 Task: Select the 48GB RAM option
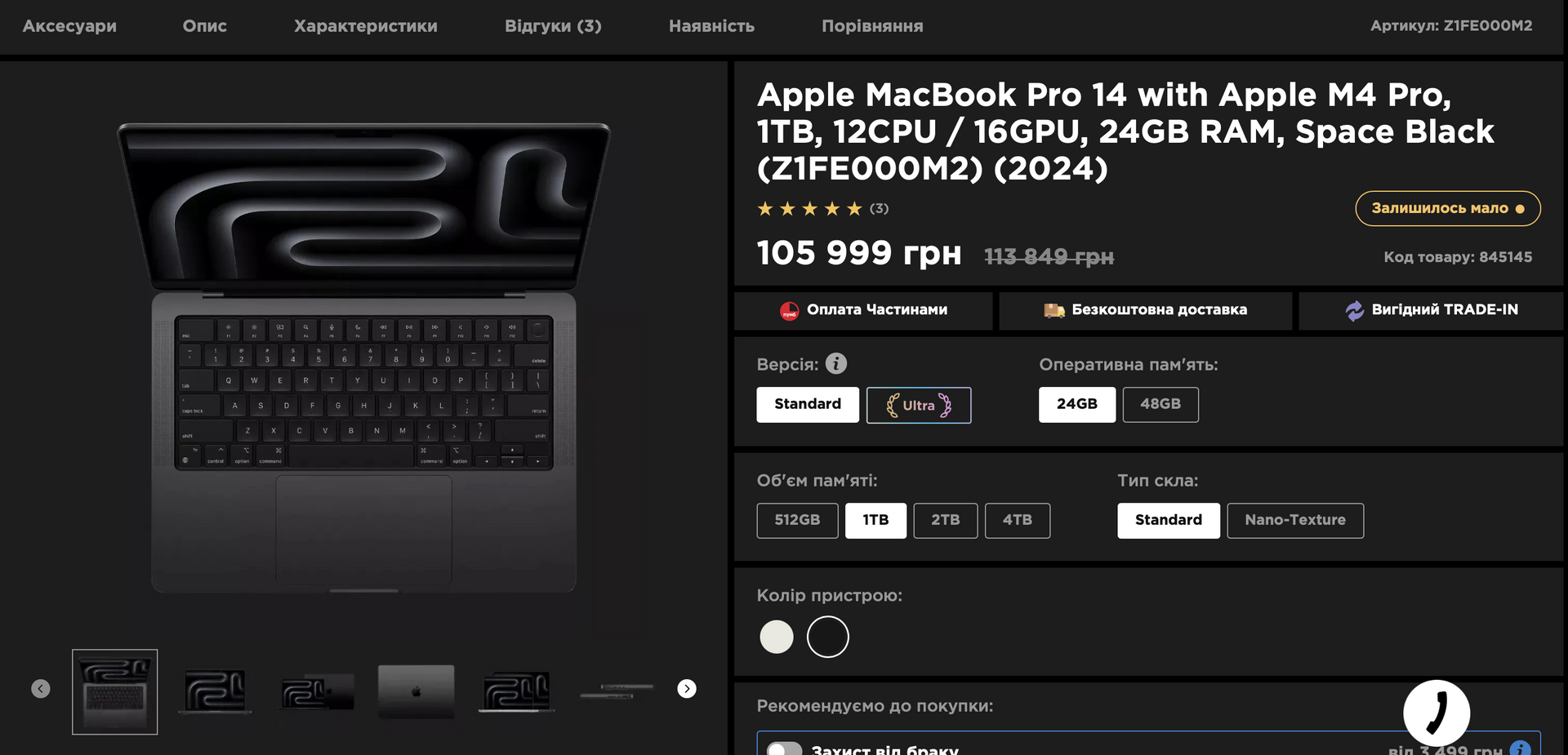[x=1160, y=404]
